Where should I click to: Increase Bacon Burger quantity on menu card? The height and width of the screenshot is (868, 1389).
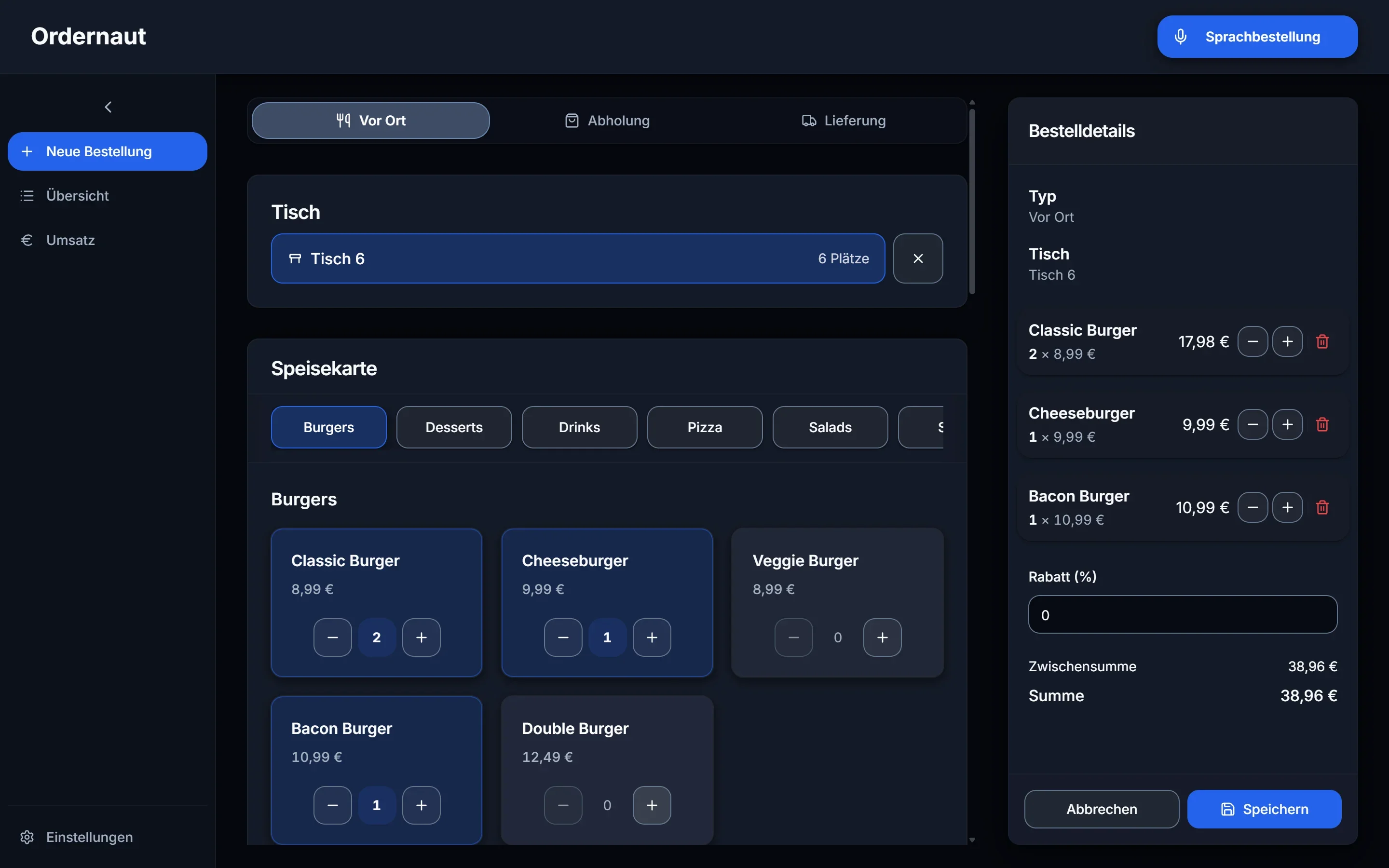point(422,805)
